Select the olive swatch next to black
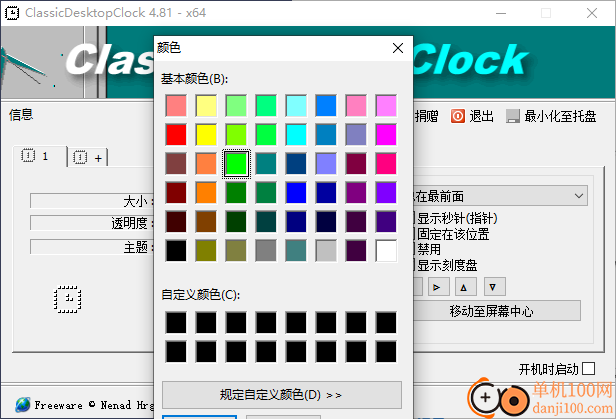616x419 pixels. 206,251
